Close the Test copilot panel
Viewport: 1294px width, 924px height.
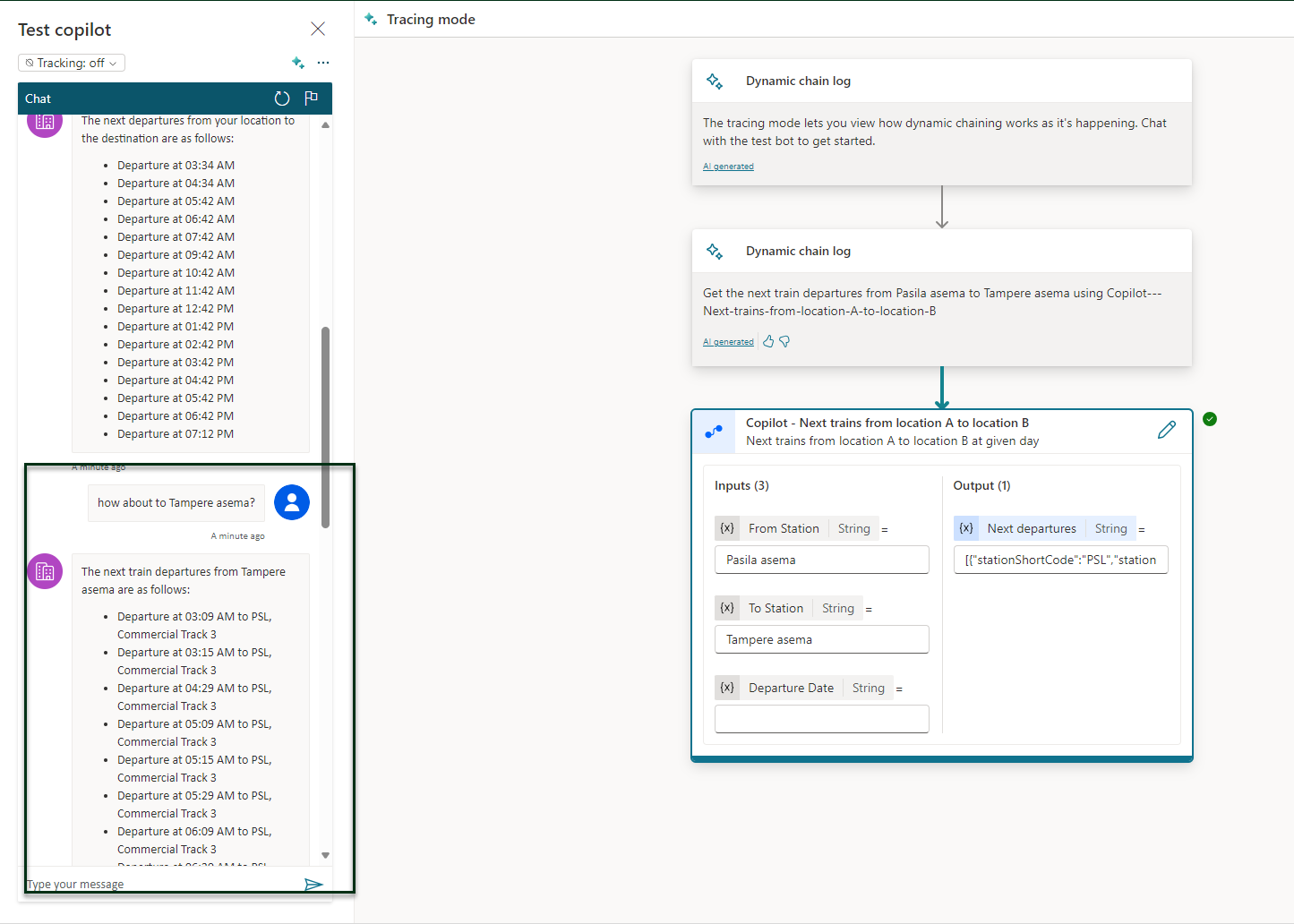coord(318,30)
